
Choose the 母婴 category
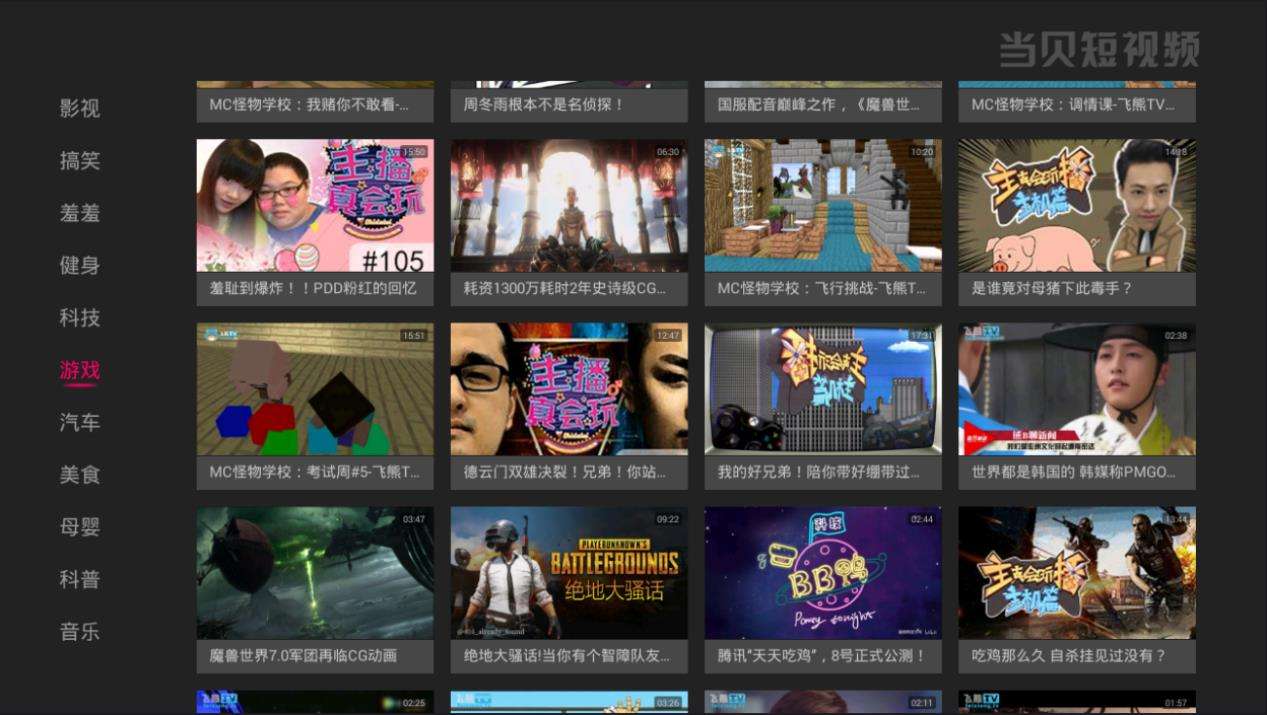pos(80,527)
